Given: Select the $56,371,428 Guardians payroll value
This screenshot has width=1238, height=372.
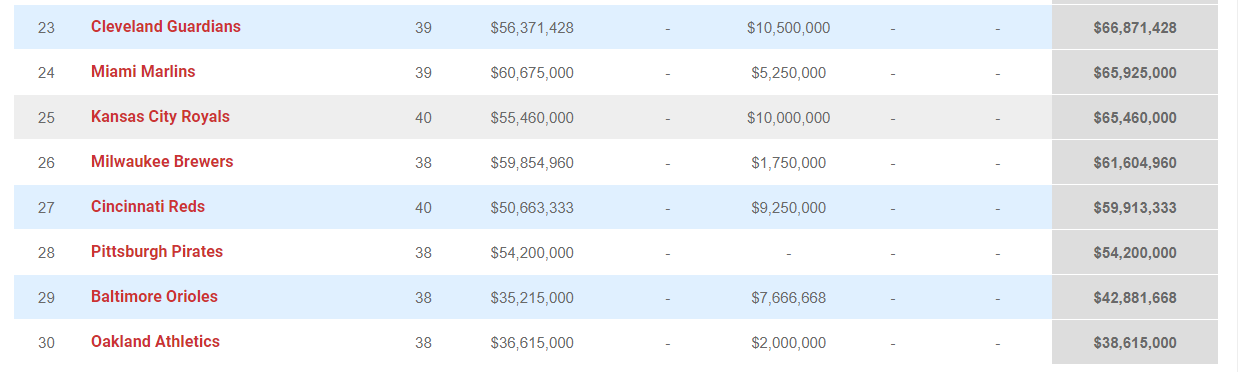Looking at the screenshot, I should 532,28.
